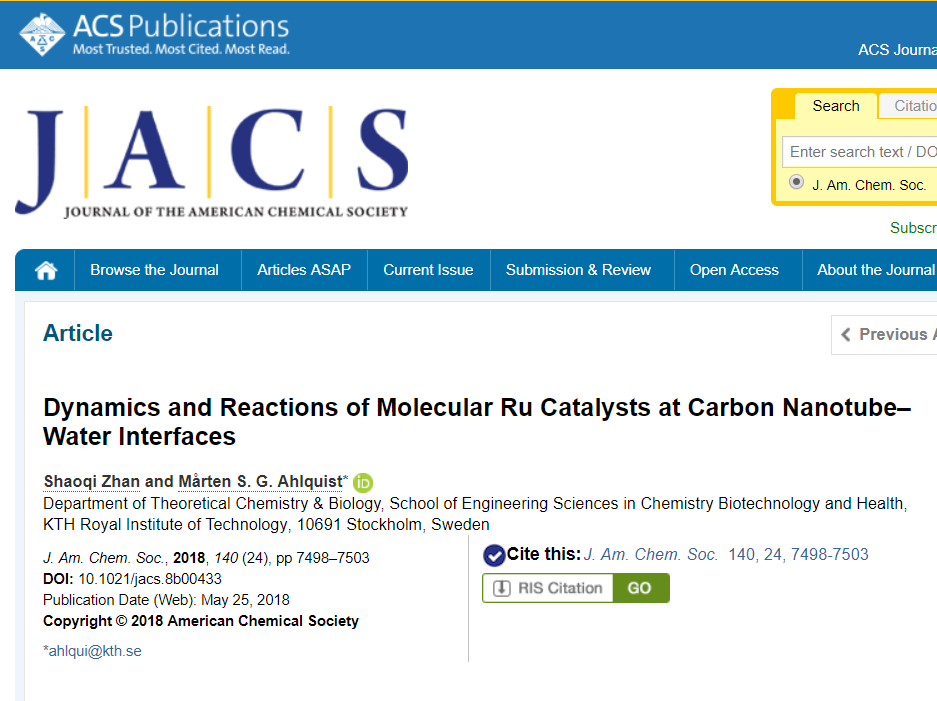Click the Previous article chevron arrow
Image resolution: width=937 pixels, height=701 pixels.
click(x=846, y=335)
